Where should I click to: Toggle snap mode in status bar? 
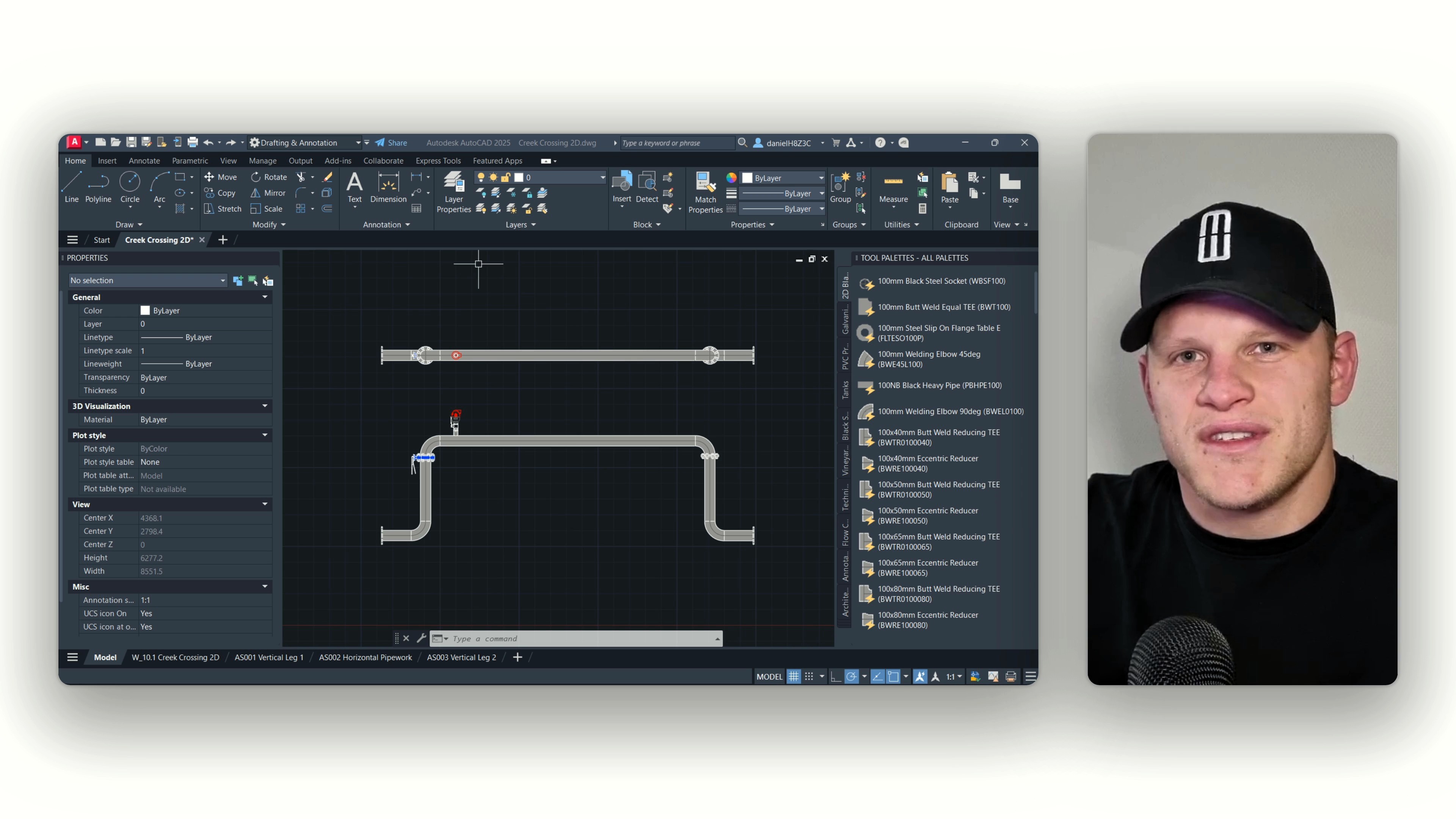809,676
